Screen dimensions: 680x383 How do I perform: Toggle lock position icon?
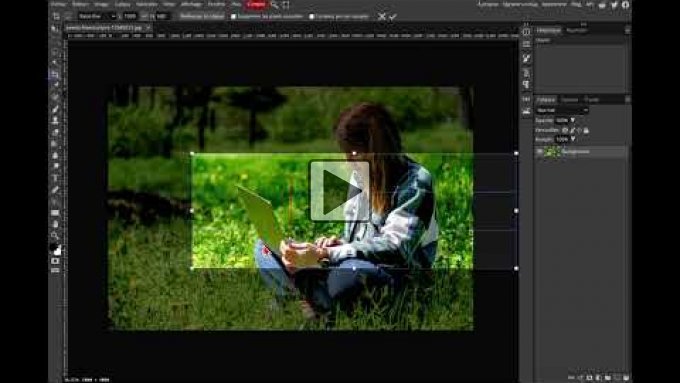pyautogui.click(x=579, y=130)
